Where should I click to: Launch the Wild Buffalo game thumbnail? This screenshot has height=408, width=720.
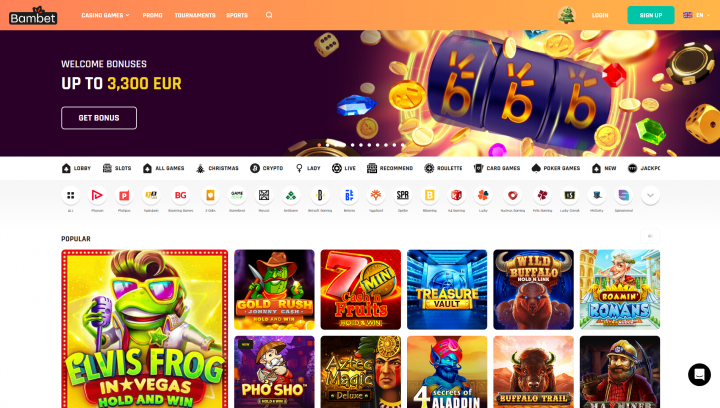point(533,290)
